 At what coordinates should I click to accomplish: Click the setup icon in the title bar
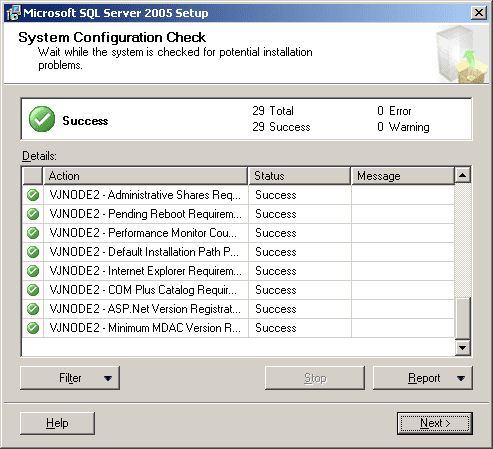pos(13,13)
